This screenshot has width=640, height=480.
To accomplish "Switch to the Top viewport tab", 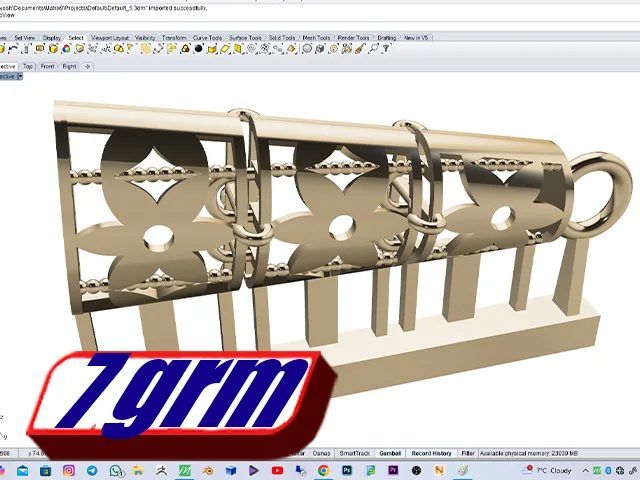I will coord(28,66).
